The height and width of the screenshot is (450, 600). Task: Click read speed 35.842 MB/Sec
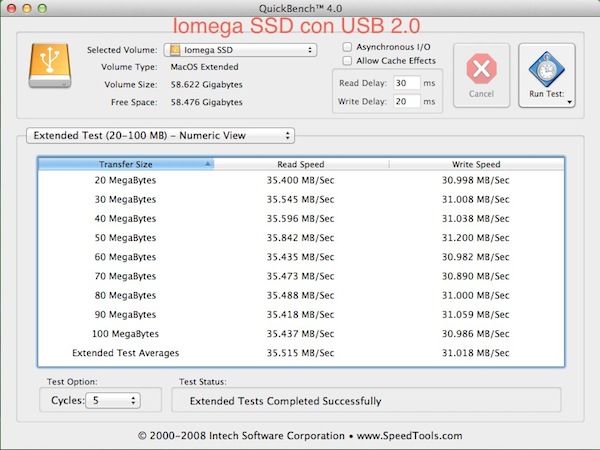tap(300, 238)
